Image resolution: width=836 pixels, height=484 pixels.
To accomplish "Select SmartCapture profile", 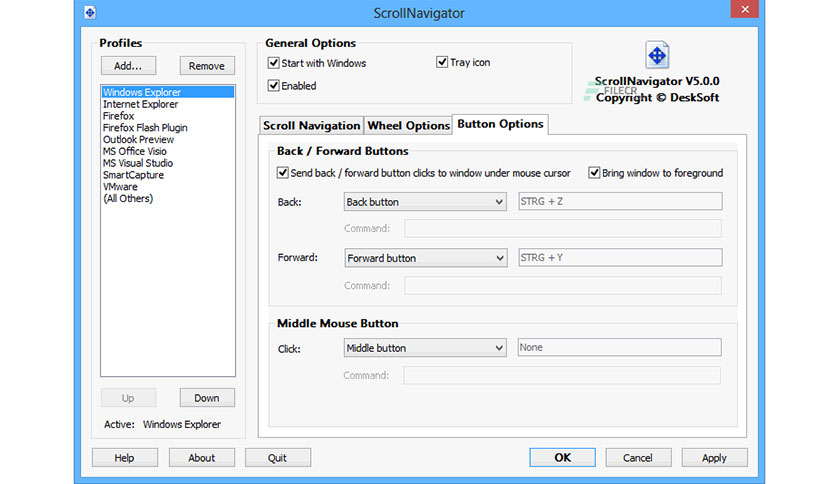I will pos(167,175).
